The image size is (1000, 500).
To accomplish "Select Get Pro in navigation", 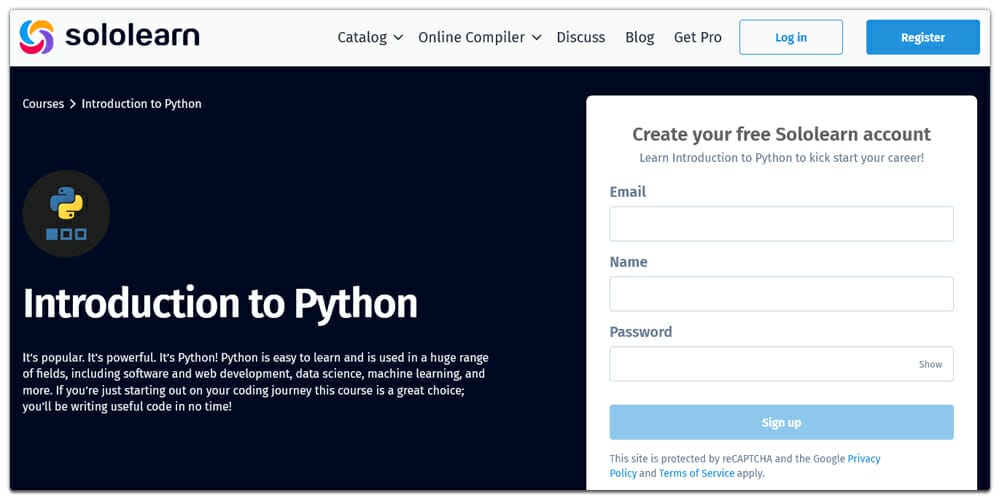I will [698, 38].
